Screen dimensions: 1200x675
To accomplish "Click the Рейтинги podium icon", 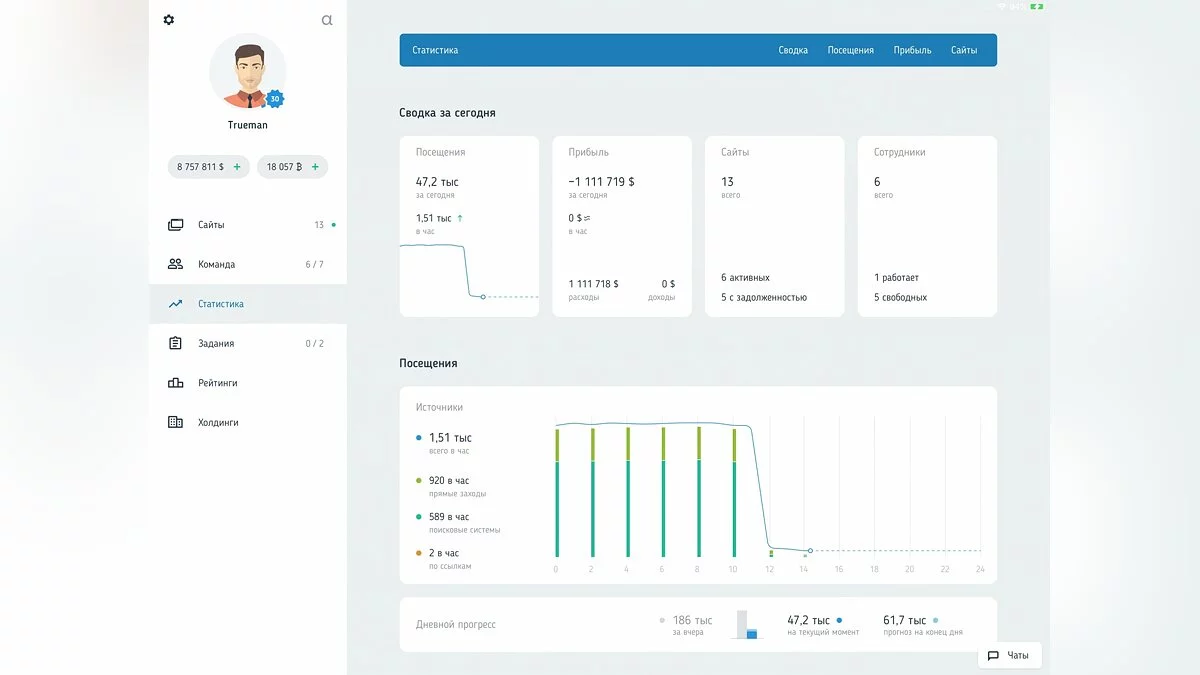I will click(x=176, y=383).
